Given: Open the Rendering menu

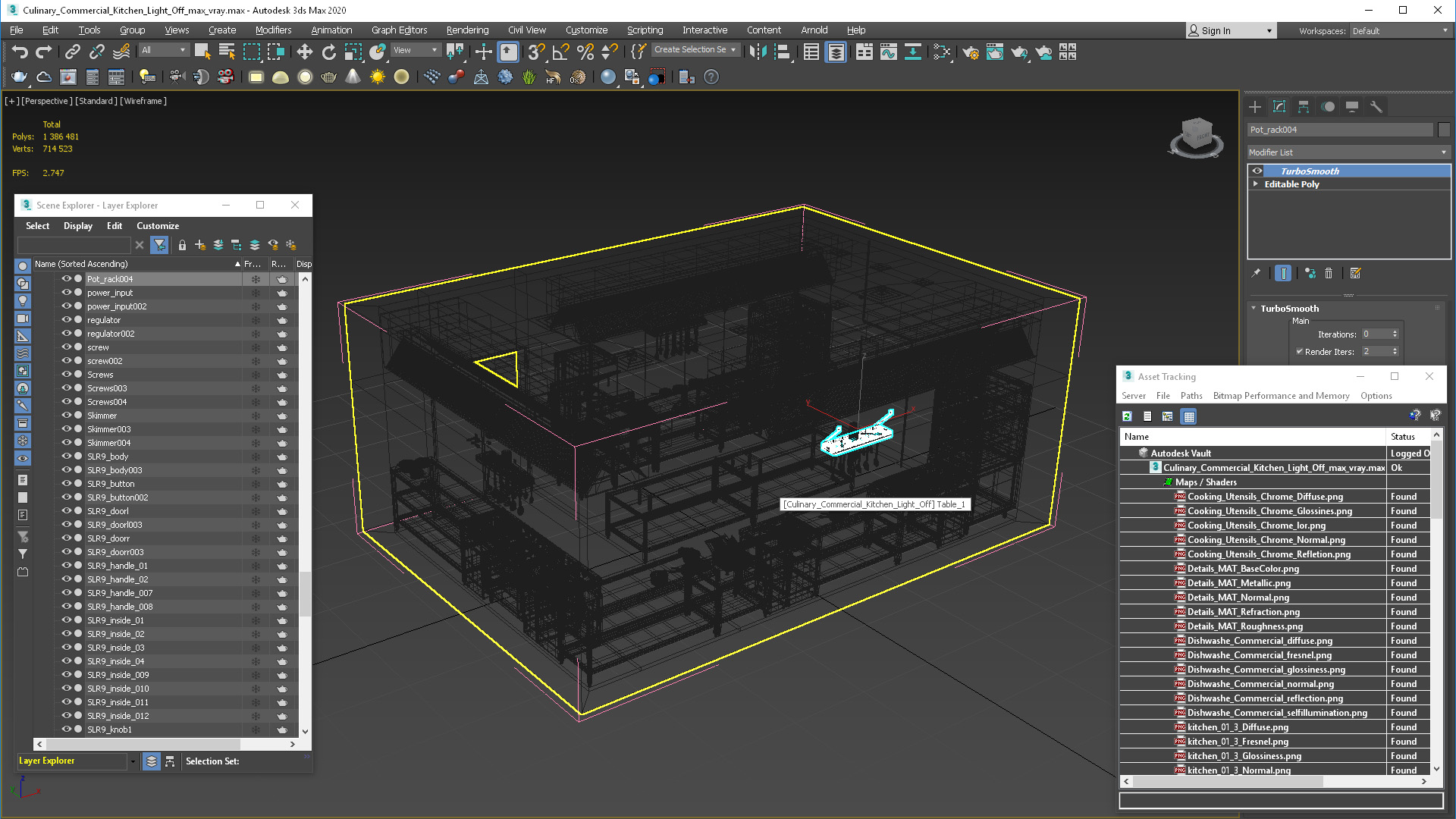Looking at the screenshot, I should pos(467,30).
